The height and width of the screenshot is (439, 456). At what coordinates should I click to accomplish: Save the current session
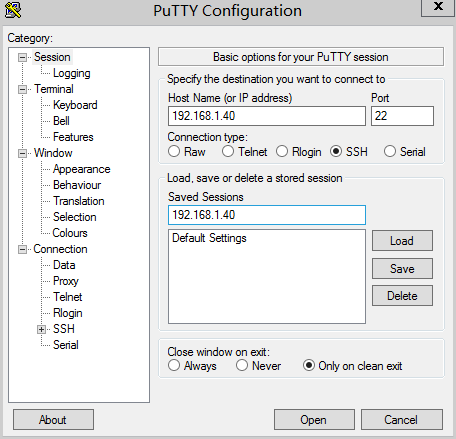[x=402, y=268]
